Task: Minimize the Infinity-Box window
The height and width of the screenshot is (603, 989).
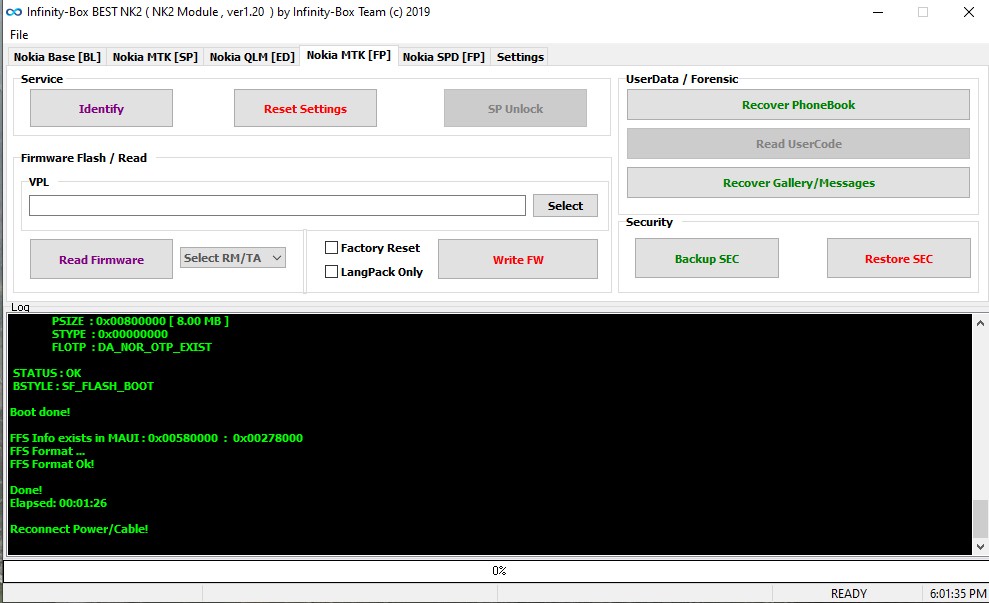Action: (877, 12)
